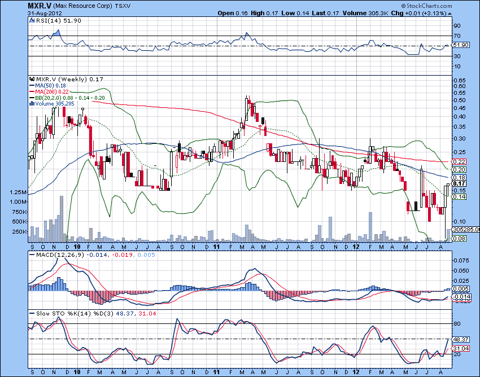Viewport: 480px width, 377px height.
Task: Click the MACD legend line marker
Action: coord(32,255)
